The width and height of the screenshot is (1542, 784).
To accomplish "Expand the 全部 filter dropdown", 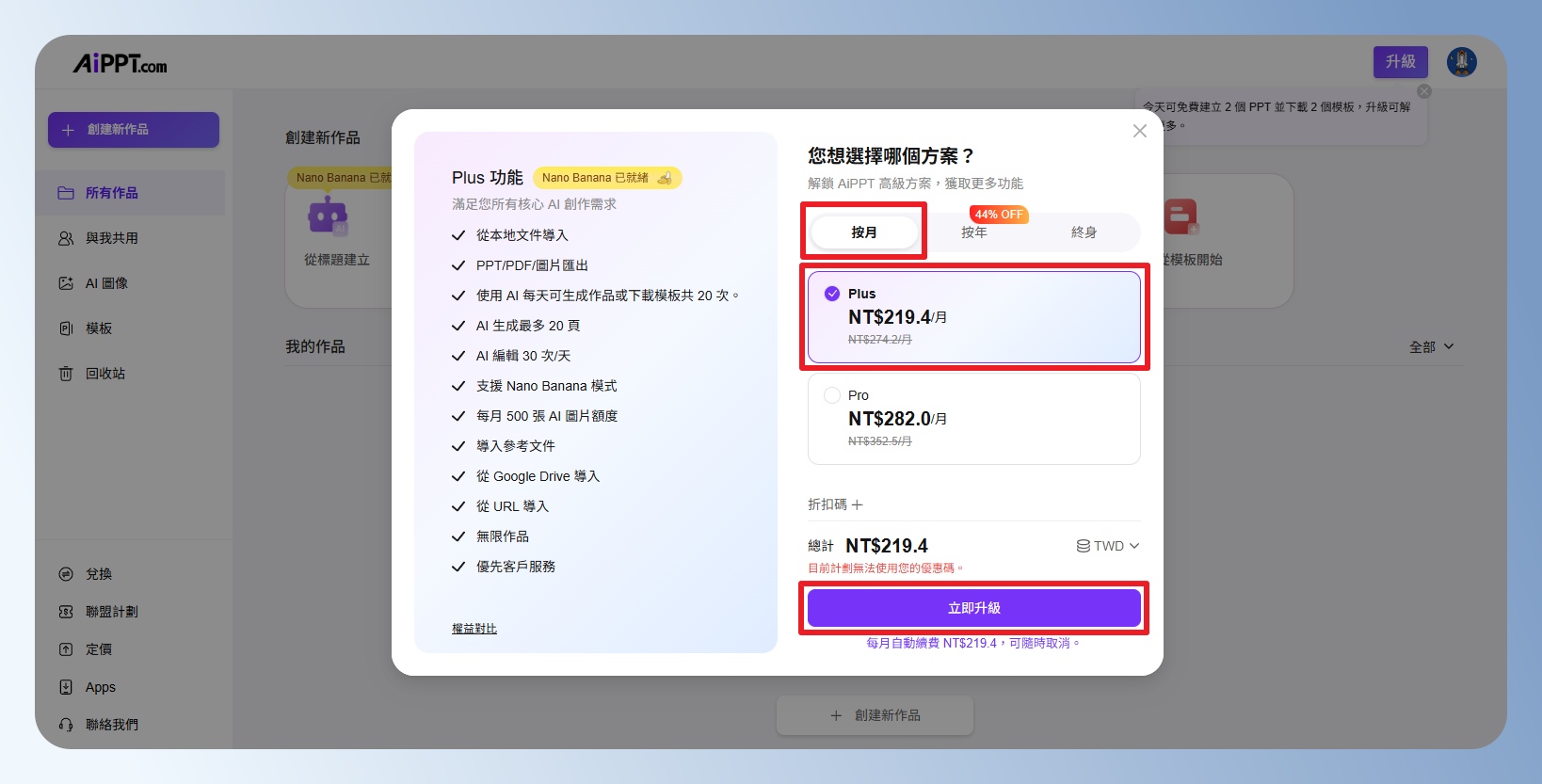I will [1431, 347].
